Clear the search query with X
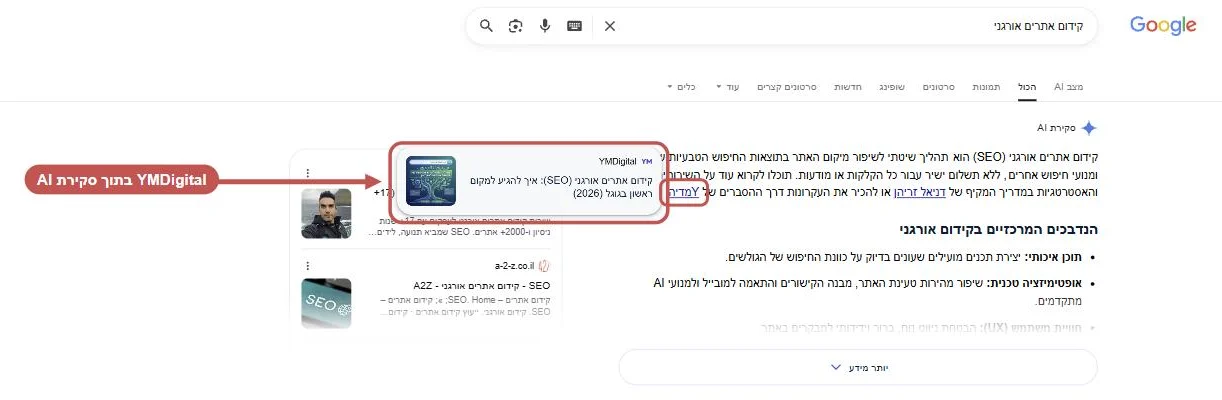This screenshot has height=400, width=1222. (610, 26)
